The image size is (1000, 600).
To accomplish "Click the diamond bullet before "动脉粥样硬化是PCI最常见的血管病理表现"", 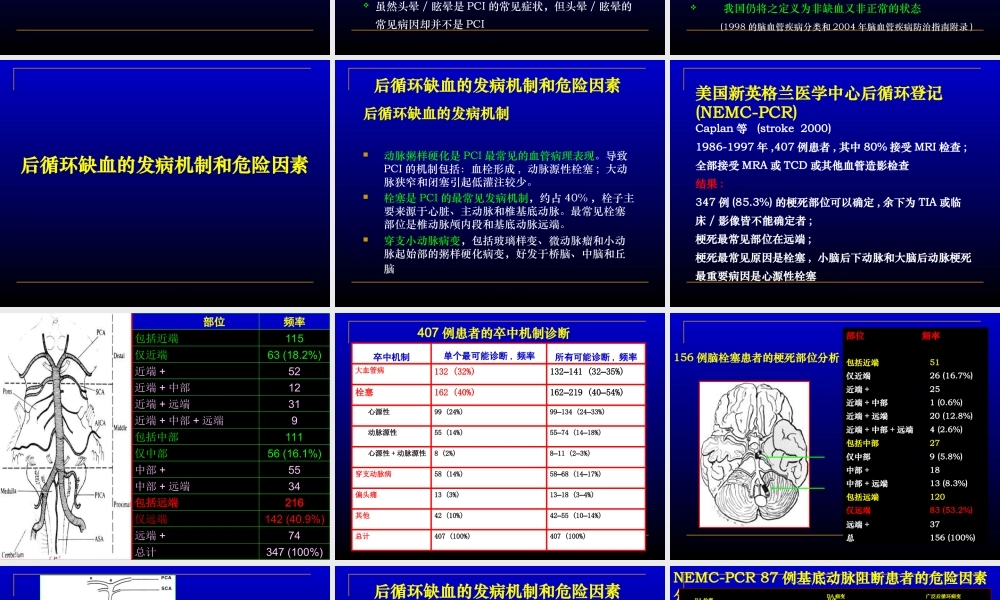I will (x=366, y=155).
